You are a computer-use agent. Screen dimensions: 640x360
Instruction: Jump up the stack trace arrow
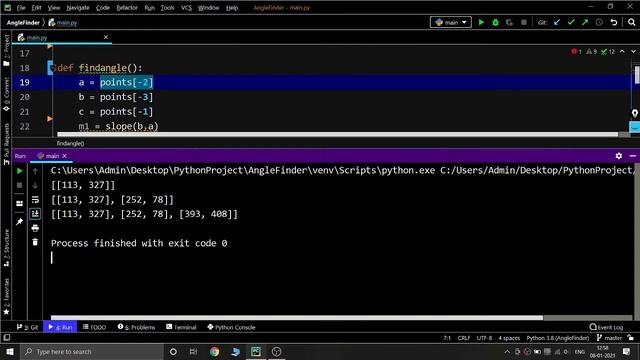[35, 171]
